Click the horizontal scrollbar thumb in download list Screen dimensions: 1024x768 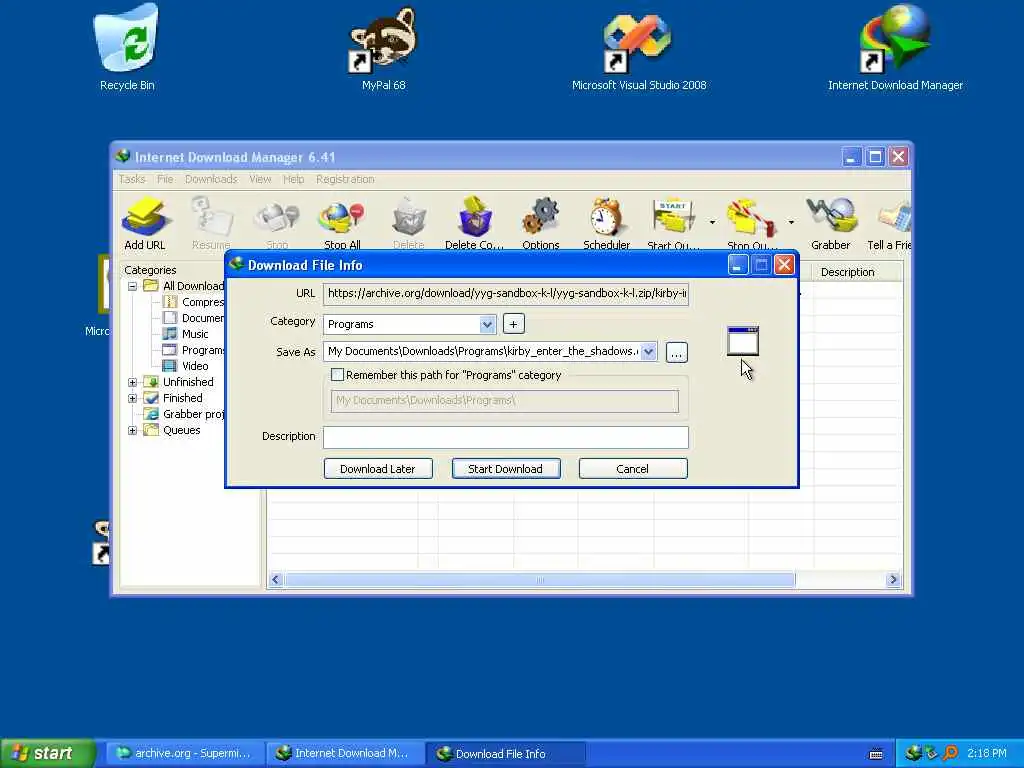tap(539, 579)
